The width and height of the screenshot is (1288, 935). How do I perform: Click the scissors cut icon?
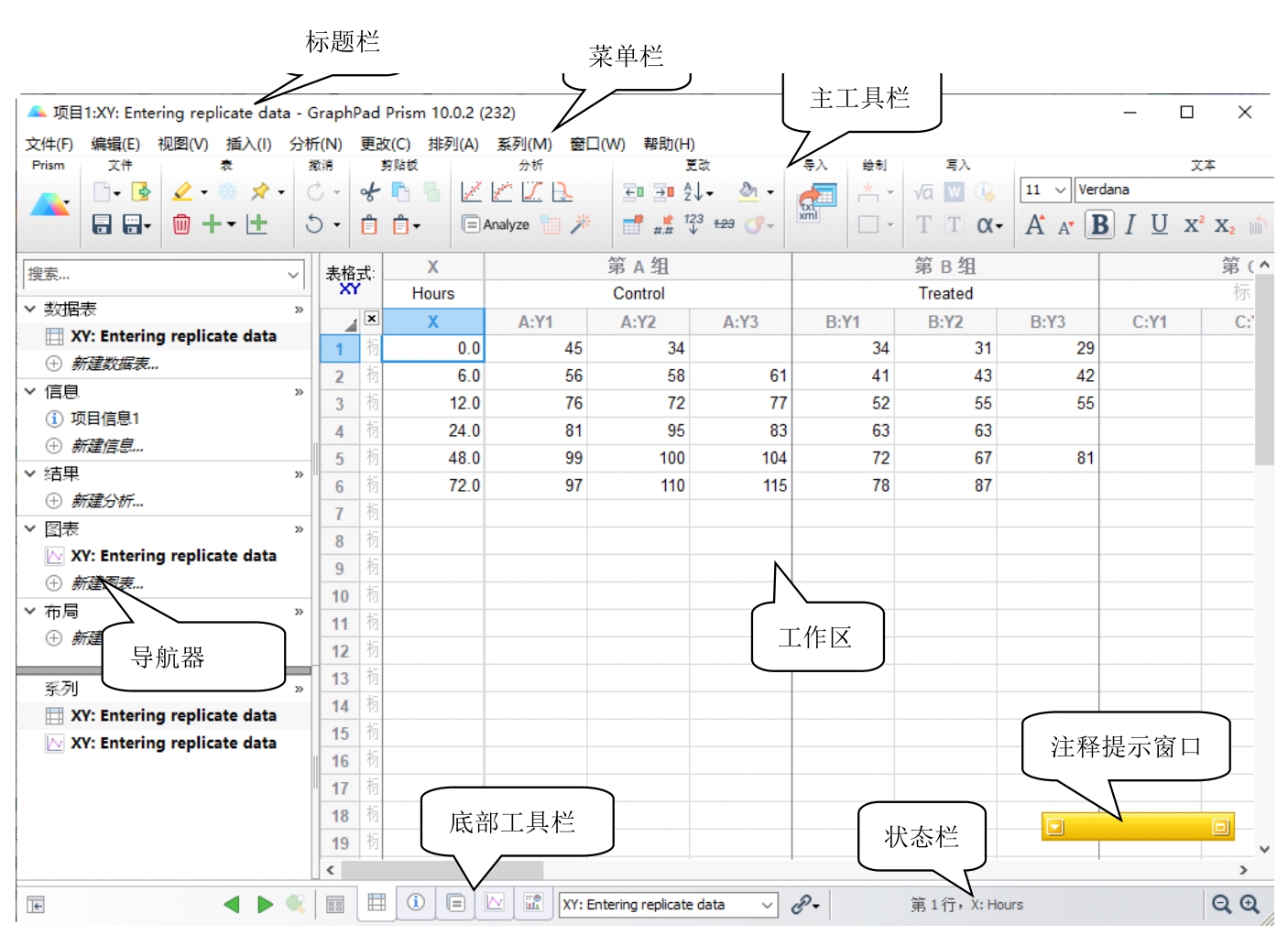pos(369,191)
